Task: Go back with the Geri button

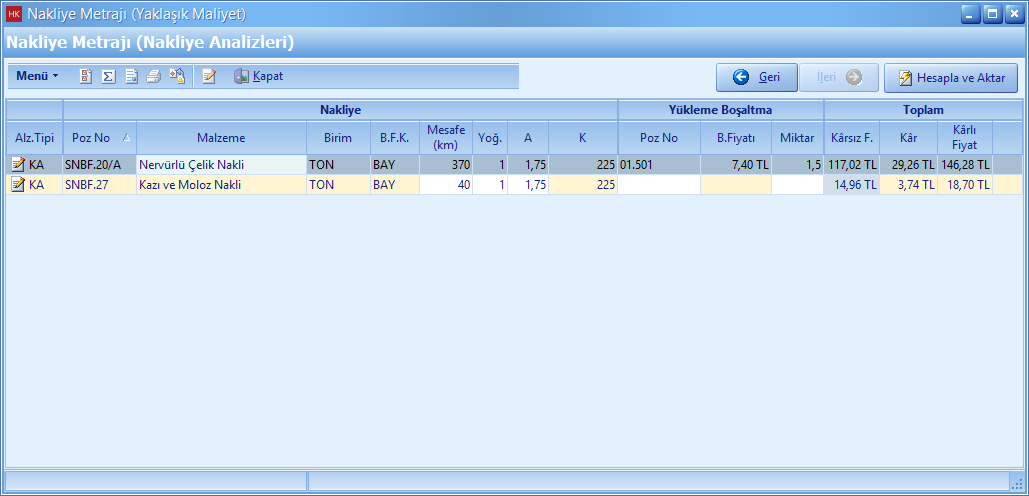Action: click(756, 77)
